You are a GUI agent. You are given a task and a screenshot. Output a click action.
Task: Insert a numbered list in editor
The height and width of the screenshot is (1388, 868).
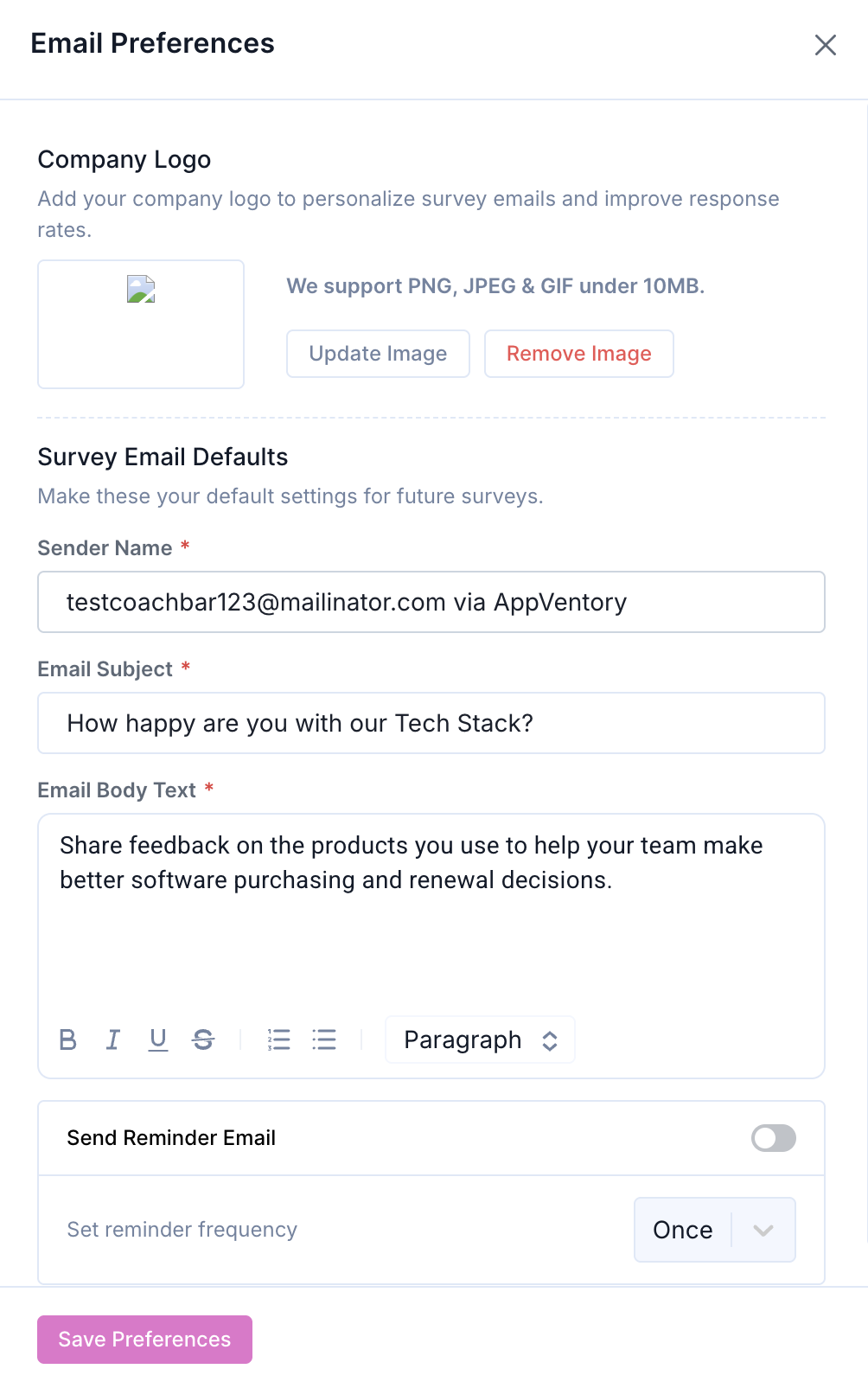coord(279,1039)
